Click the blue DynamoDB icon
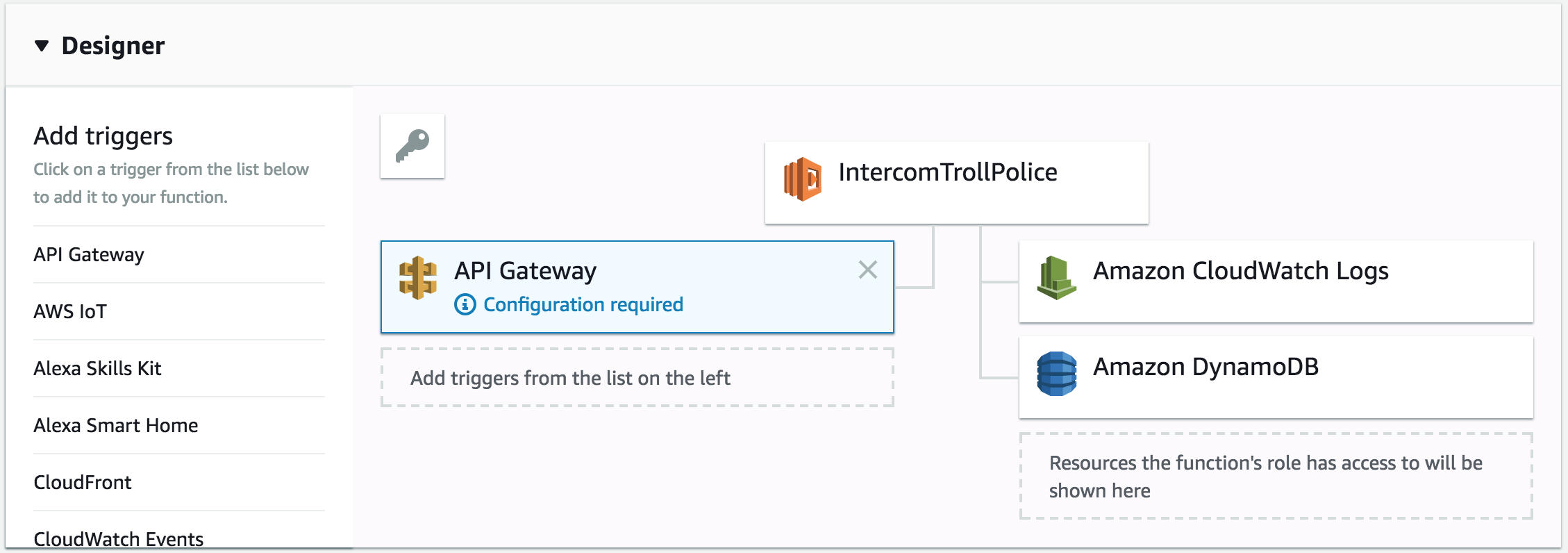 point(1056,374)
